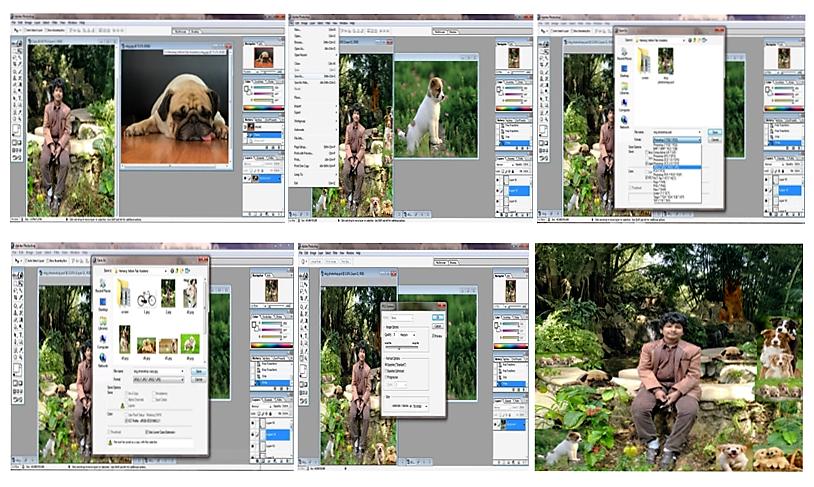Open the Format dropdown in thumbnail Save As dialog
This screenshot has width=814, height=487.
[x=159, y=380]
